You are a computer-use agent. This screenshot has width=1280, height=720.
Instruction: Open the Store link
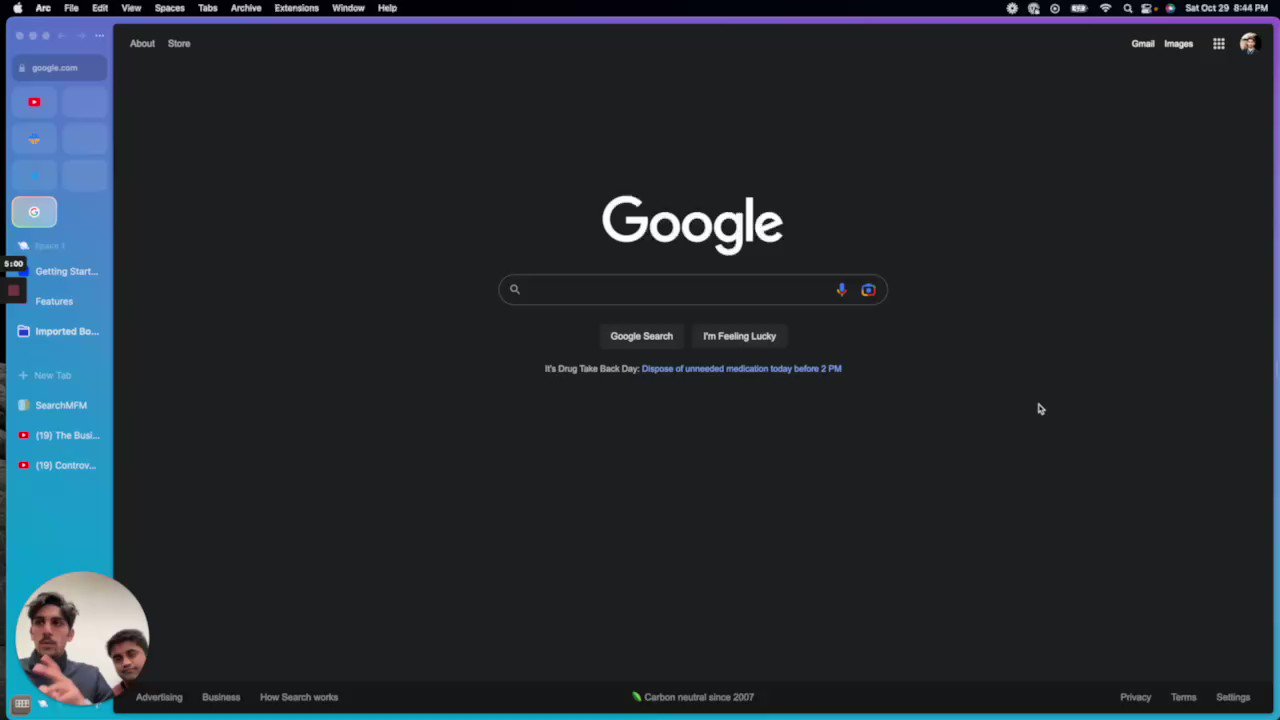click(179, 44)
